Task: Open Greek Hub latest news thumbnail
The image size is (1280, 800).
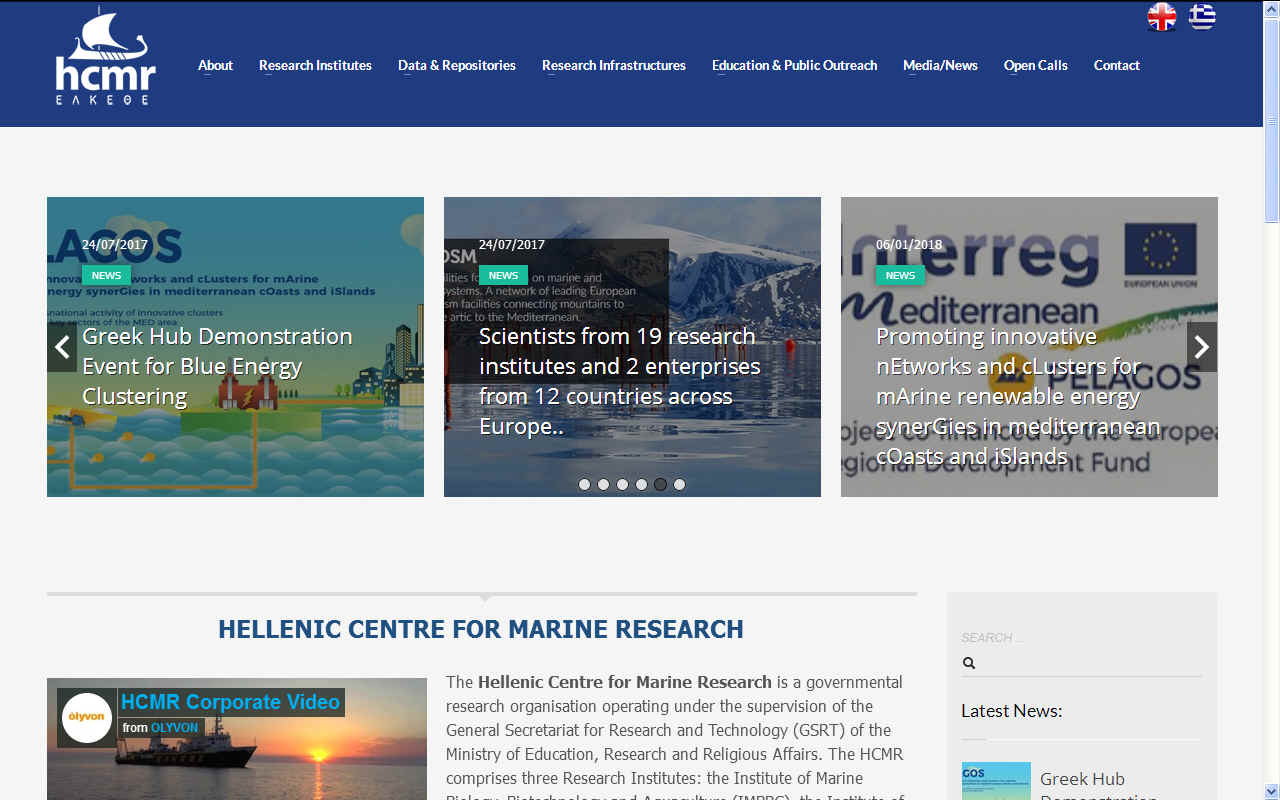Action: click(x=996, y=781)
